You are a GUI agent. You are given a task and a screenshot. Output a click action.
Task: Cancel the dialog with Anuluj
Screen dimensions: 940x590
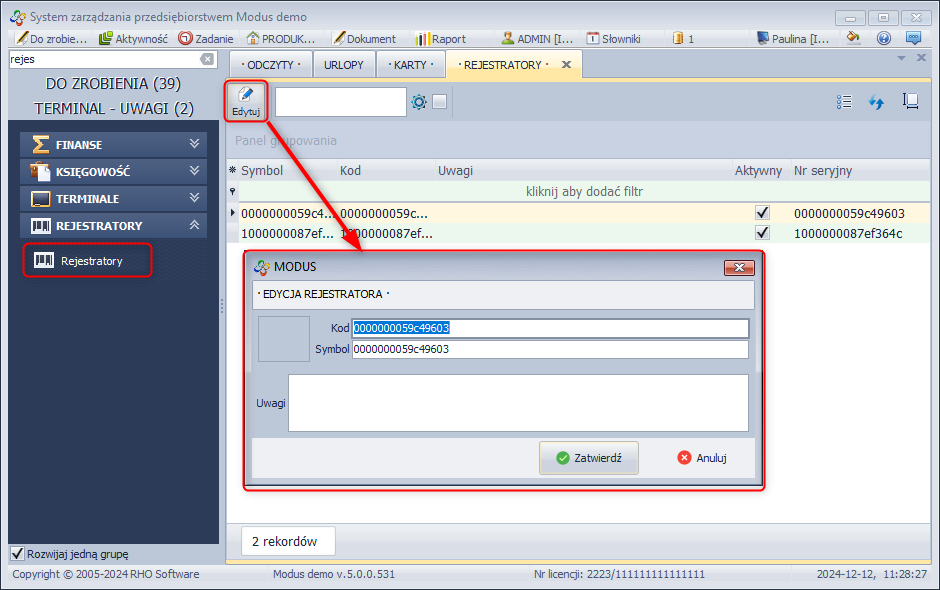click(701, 458)
